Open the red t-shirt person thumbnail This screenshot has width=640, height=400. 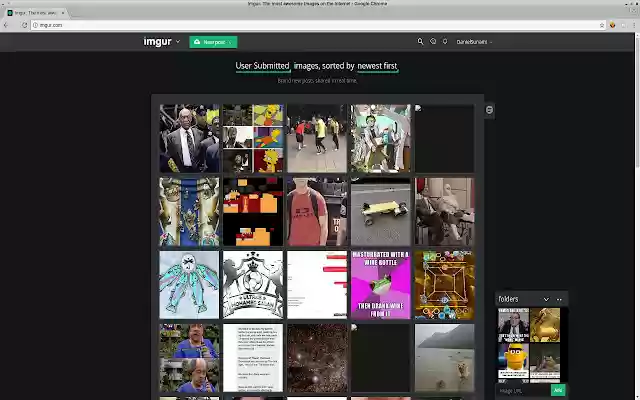click(x=317, y=211)
